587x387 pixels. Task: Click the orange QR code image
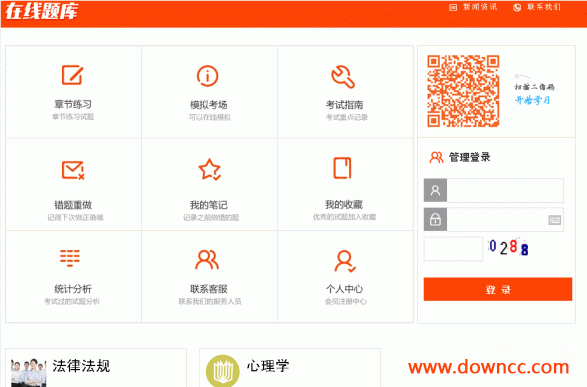click(x=463, y=91)
